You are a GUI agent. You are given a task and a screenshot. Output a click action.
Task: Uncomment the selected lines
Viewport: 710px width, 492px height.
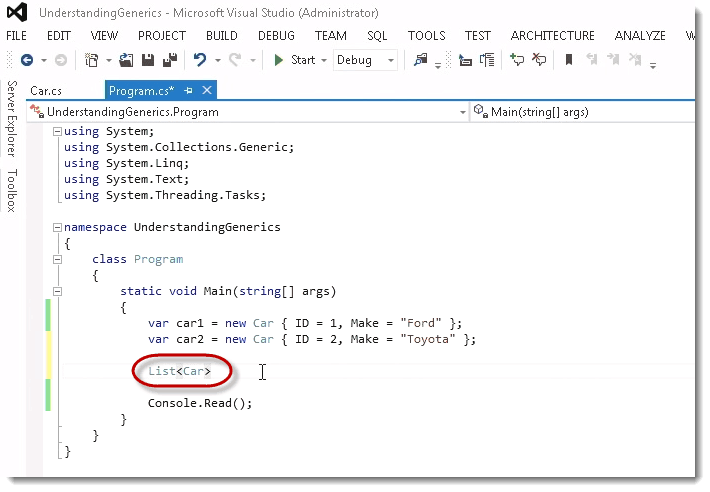[x=539, y=60]
